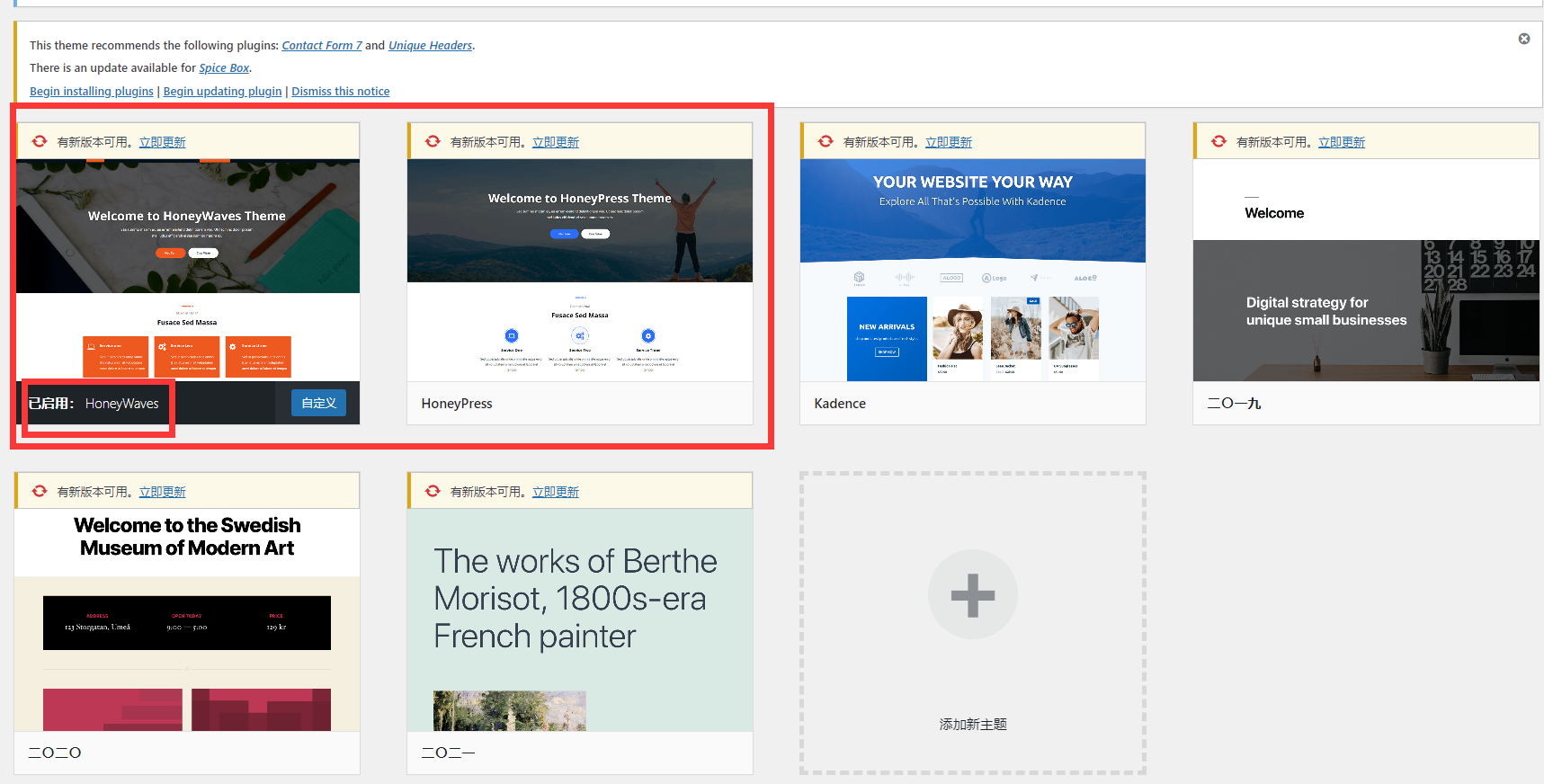Open the 二〇一九 theme screenshot
Viewport: 1544px width, 784px height.
click(x=1366, y=270)
